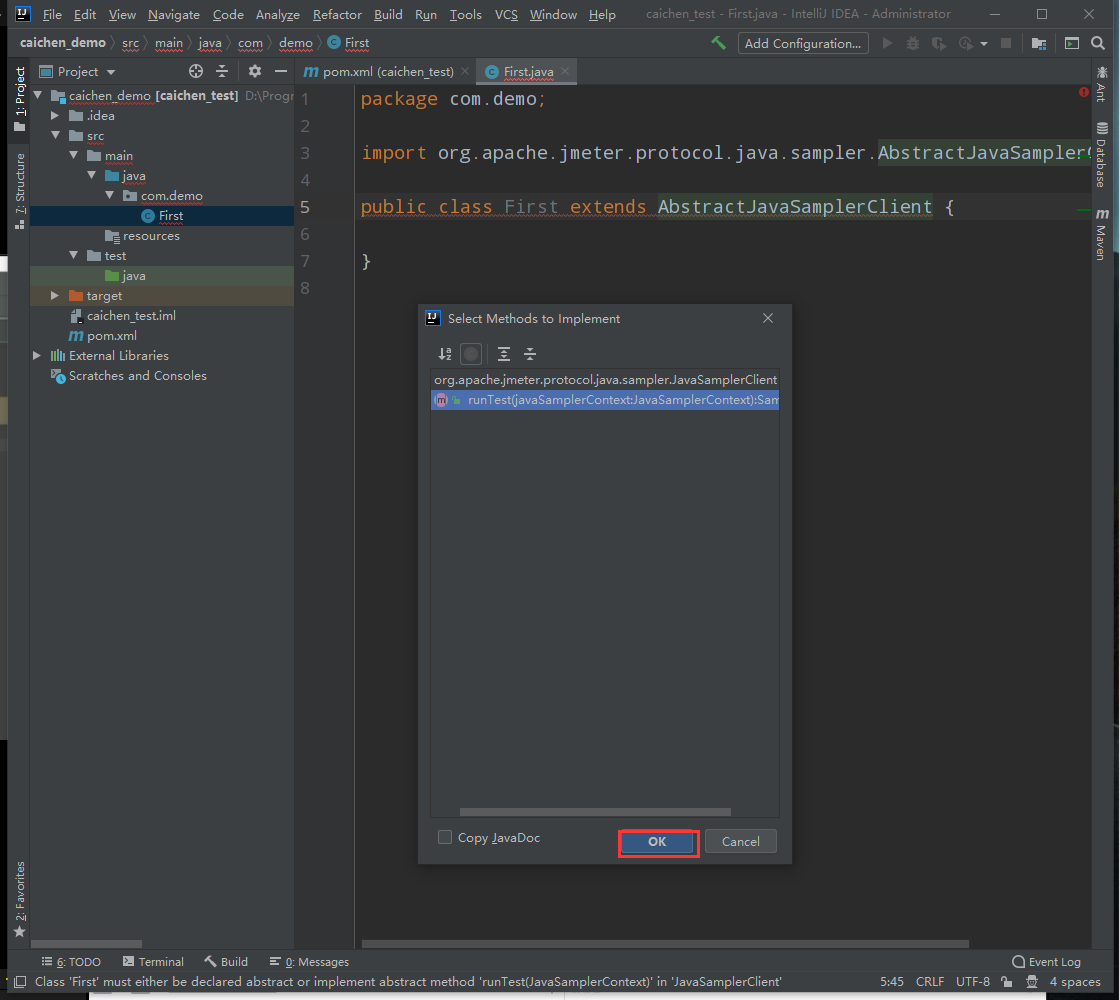Open the Favorites side tool window
Viewport: 1119px width, 1000px height.
pyautogui.click(x=20, y=899)
